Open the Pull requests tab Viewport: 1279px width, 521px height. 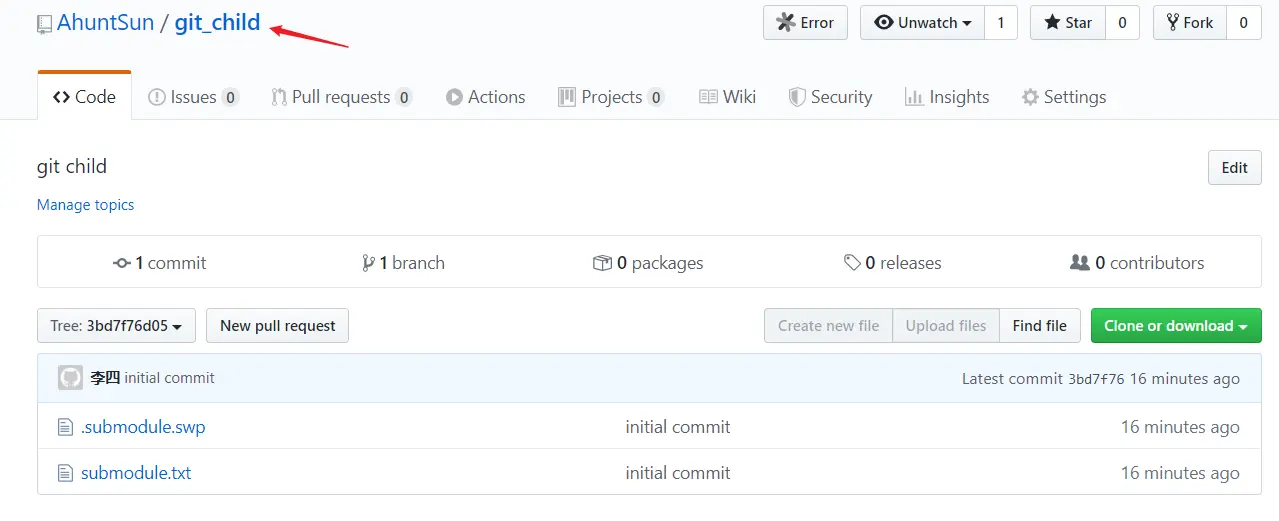(340, 97)
